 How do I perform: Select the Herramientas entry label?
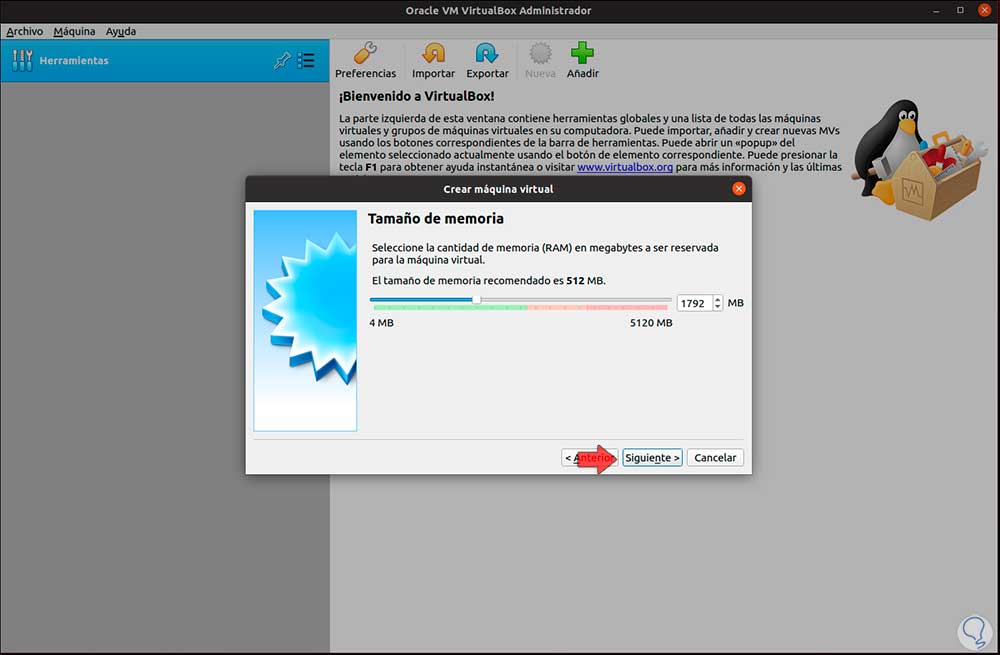pyautogui.click(x=74, y=61)
